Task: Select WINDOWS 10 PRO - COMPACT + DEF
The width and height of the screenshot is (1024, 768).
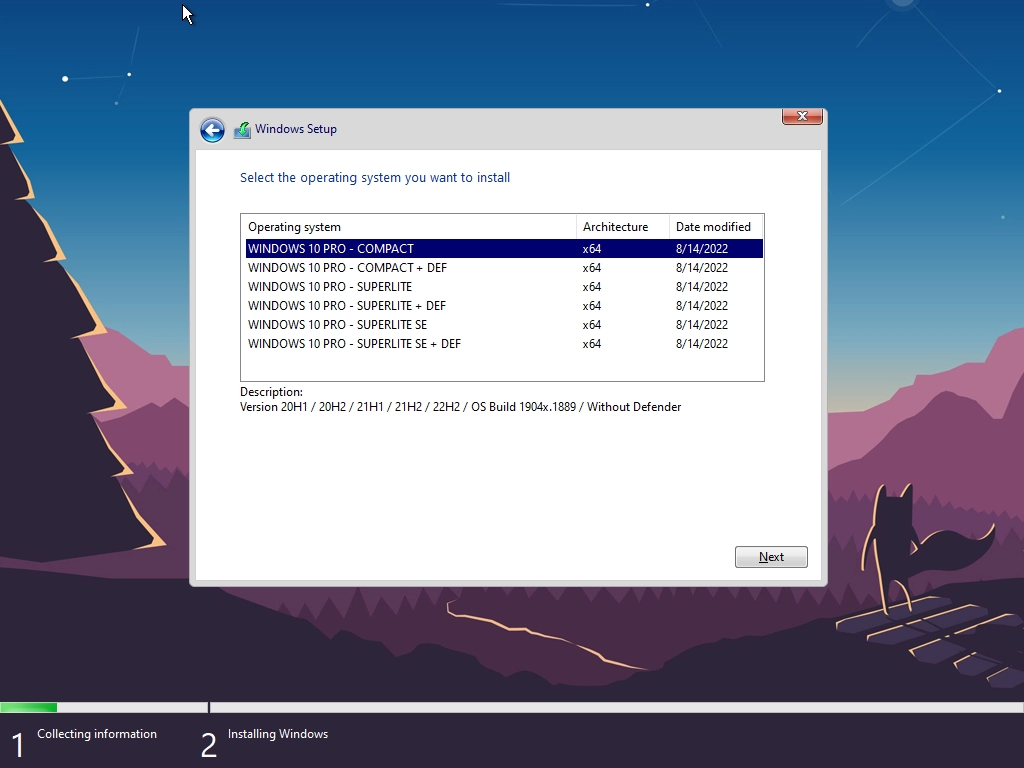Action: click(504, 268)
